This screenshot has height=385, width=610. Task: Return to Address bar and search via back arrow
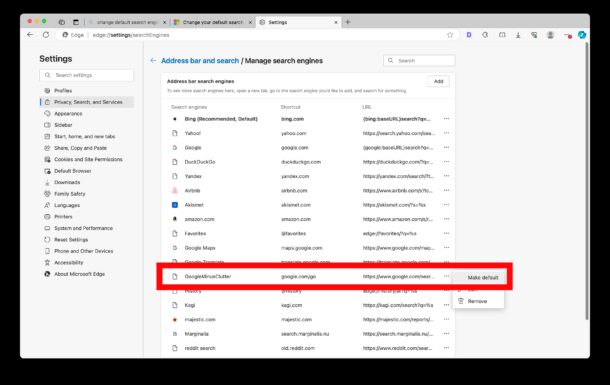(x=153, y=60)
